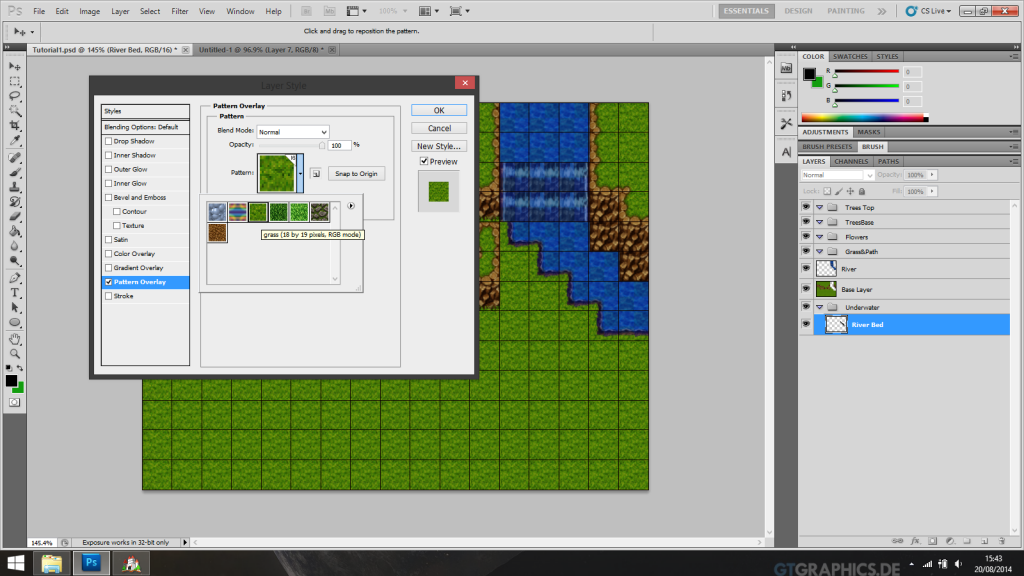Select the Horizontal Type tool
This screenshot has height=576, width=1024.
(x=14, y=293)
